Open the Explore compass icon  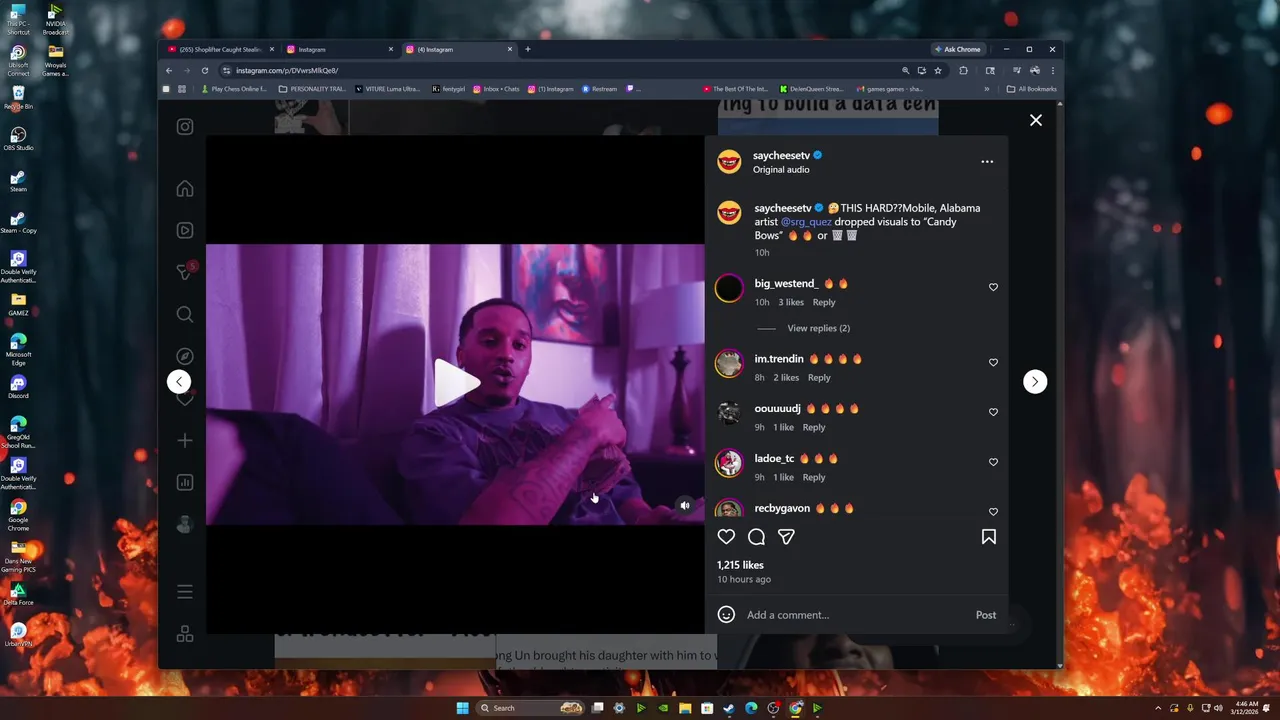185,356
